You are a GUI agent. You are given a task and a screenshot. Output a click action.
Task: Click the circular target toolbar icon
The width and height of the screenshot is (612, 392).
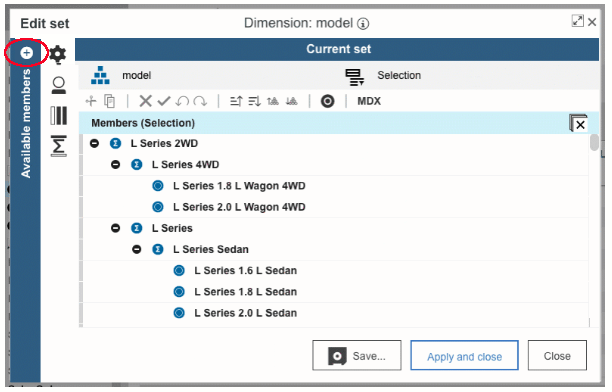327,102
